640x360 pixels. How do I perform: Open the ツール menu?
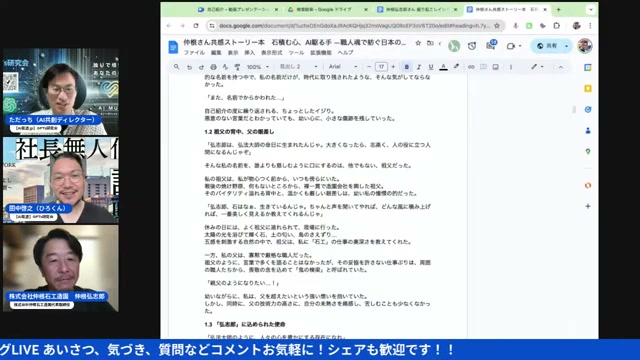tap(296, 53)
